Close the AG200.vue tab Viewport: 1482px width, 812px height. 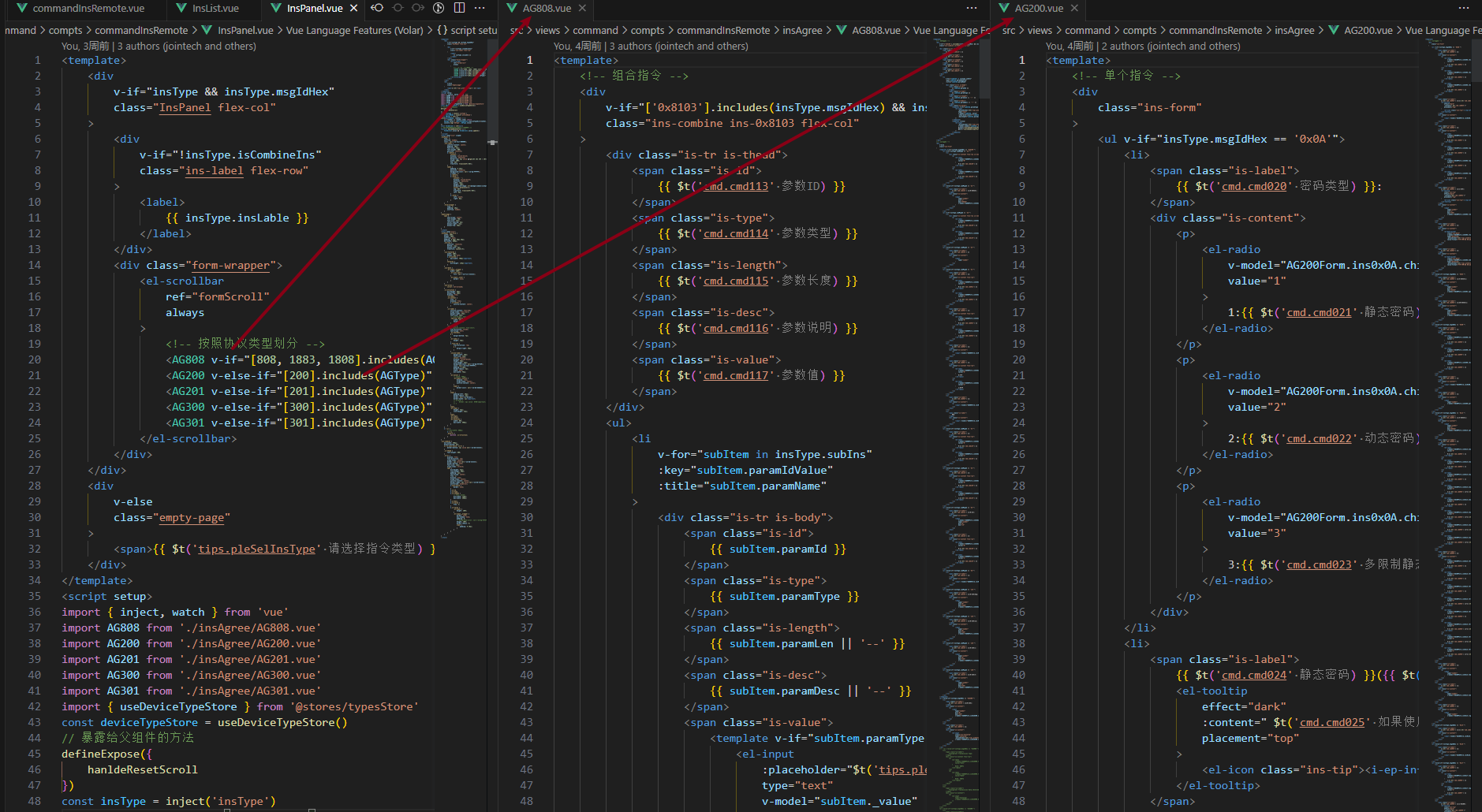coord(1074,8)
